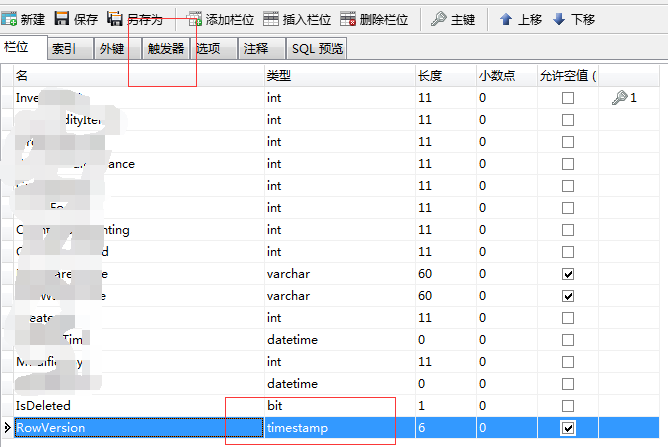668x447 pixels.
Task: Click the 下移 (Move Down) arrow icon
Action: (558, 18)
